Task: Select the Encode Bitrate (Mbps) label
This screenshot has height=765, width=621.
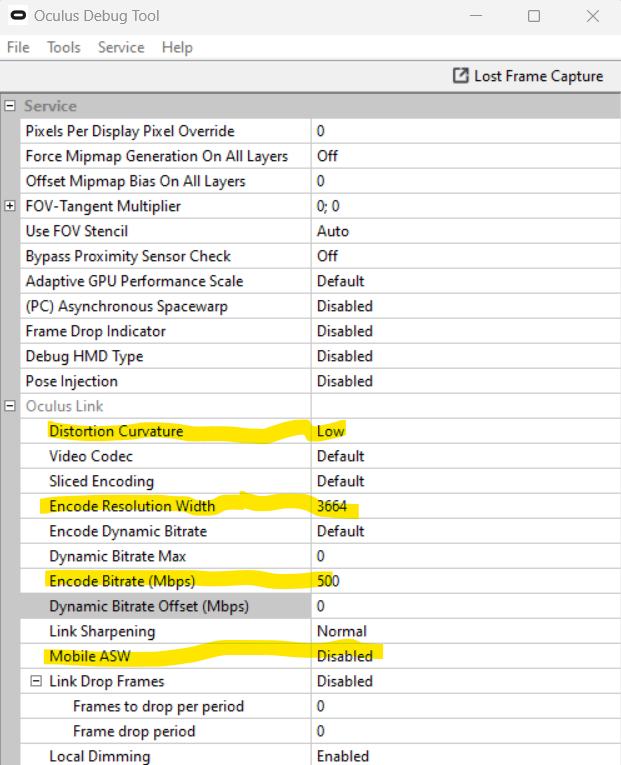Action: pos(122,582)
